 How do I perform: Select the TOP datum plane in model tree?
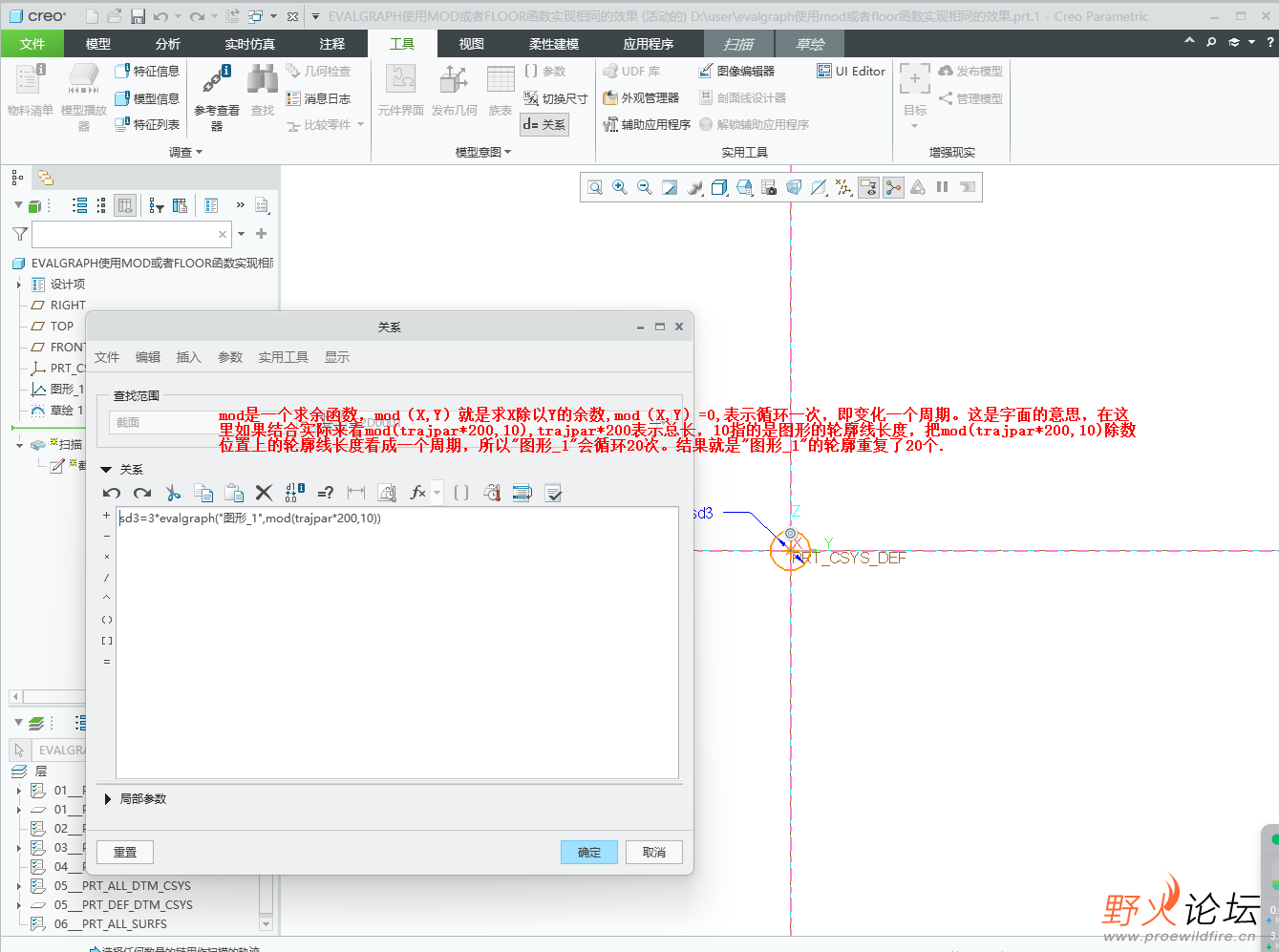click(x=61, y=327)
